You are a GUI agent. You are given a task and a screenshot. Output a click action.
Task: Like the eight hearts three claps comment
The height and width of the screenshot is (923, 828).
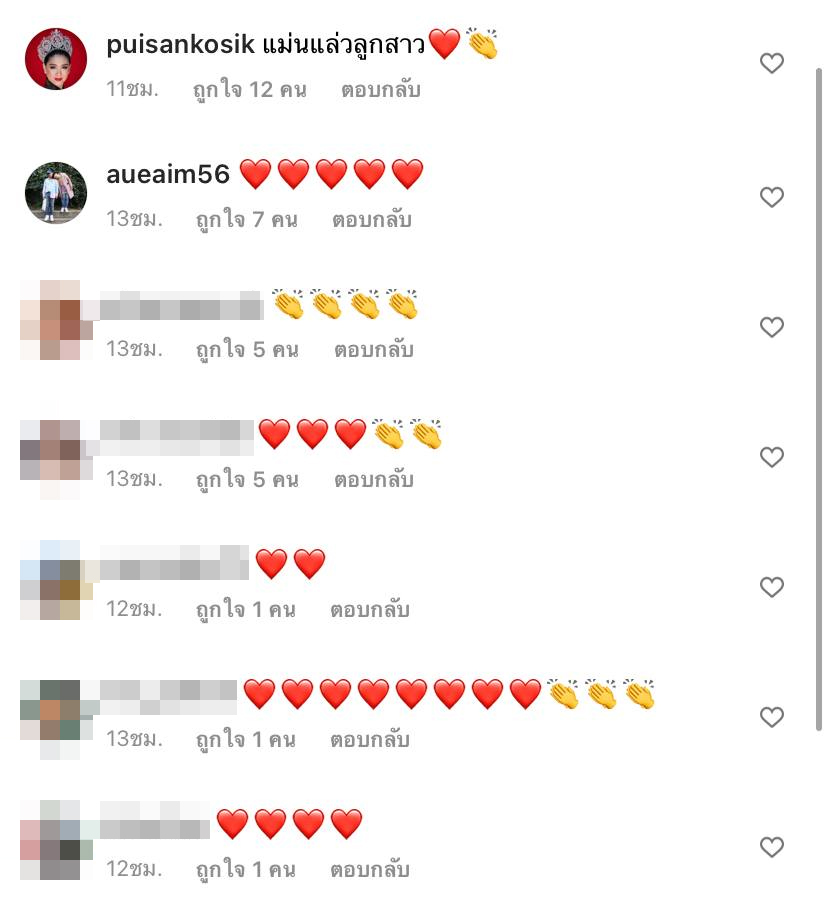772,717
